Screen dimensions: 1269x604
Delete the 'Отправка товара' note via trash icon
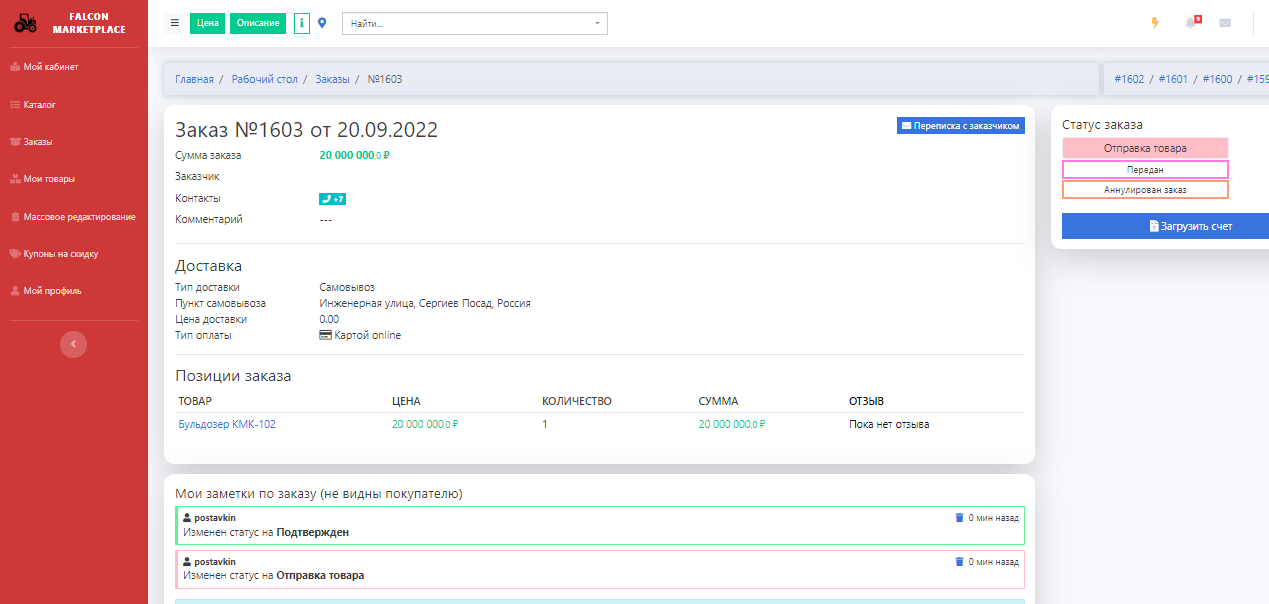[x=959, y=562]
